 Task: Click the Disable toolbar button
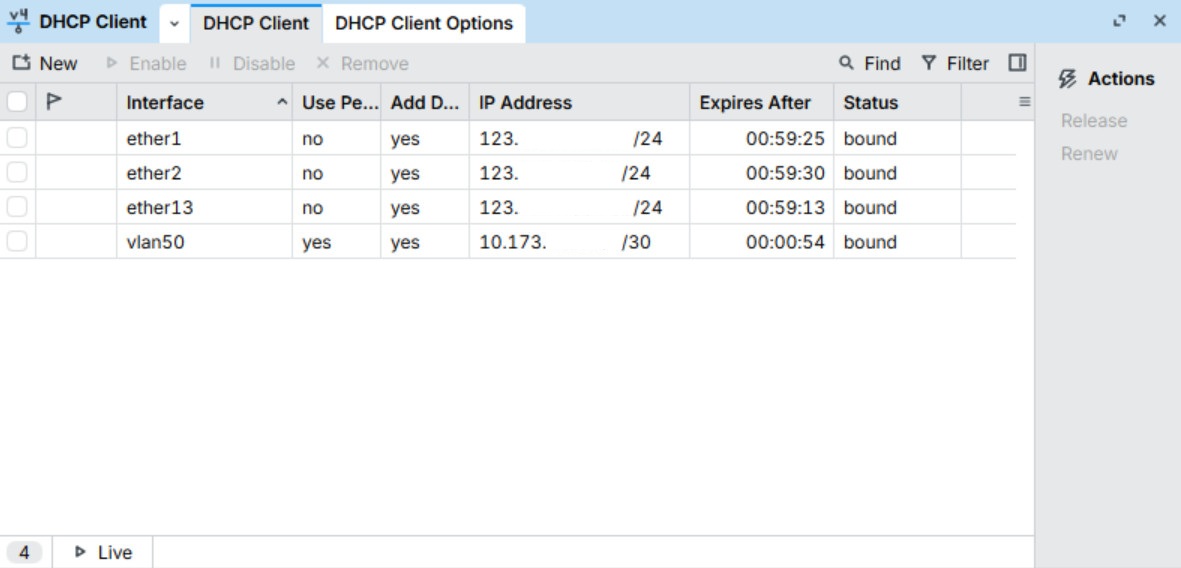click(x=252, y=64)
